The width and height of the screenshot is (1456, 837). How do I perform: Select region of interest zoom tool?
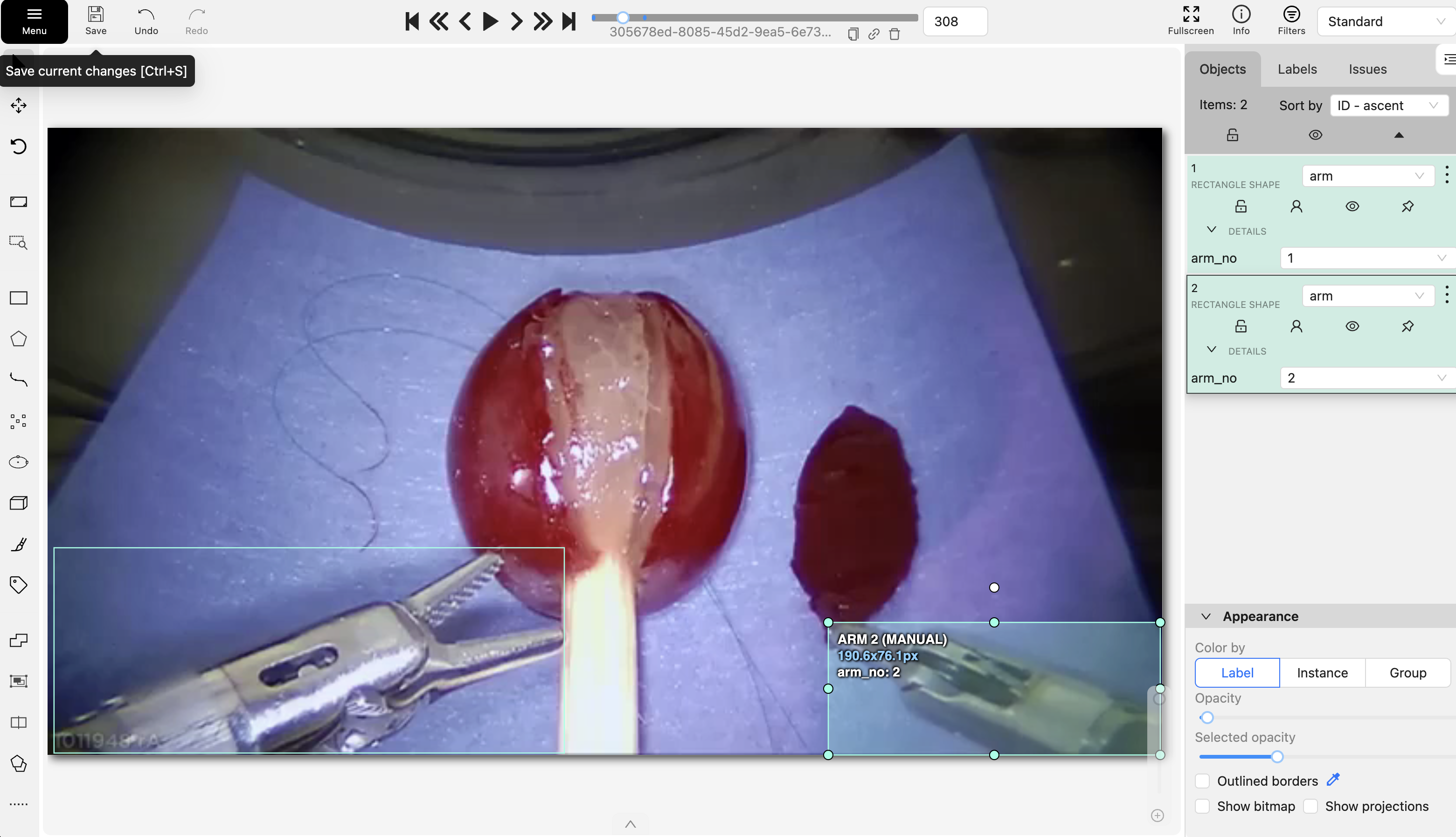18,243
